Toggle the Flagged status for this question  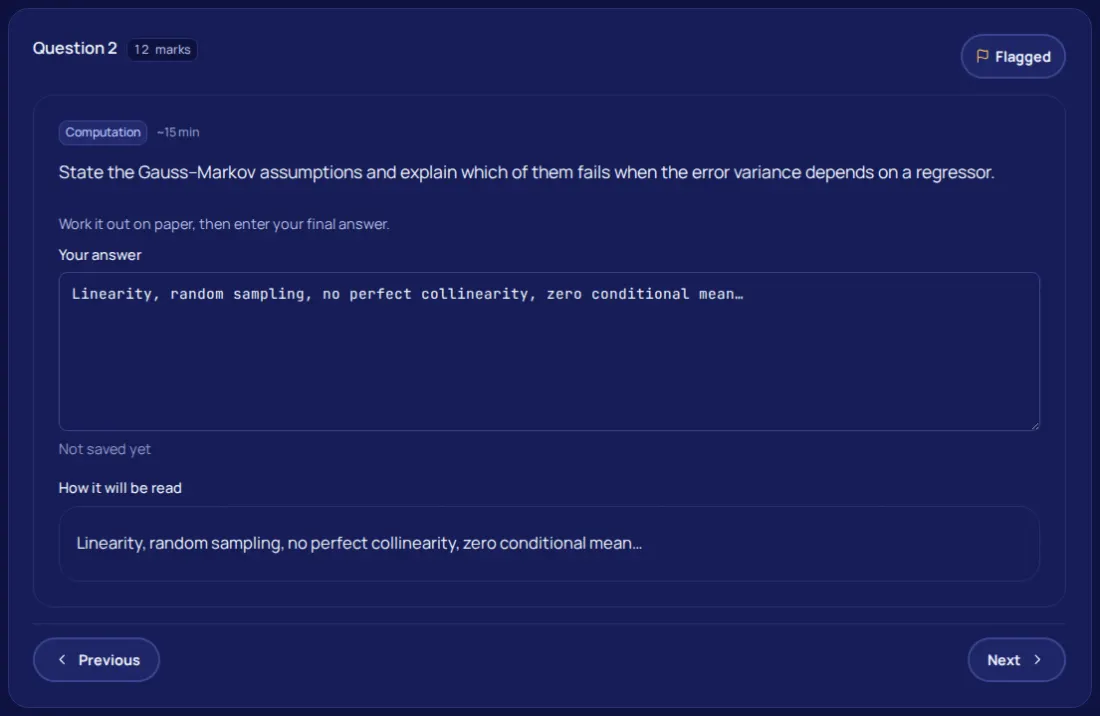tap(1013, 56)
